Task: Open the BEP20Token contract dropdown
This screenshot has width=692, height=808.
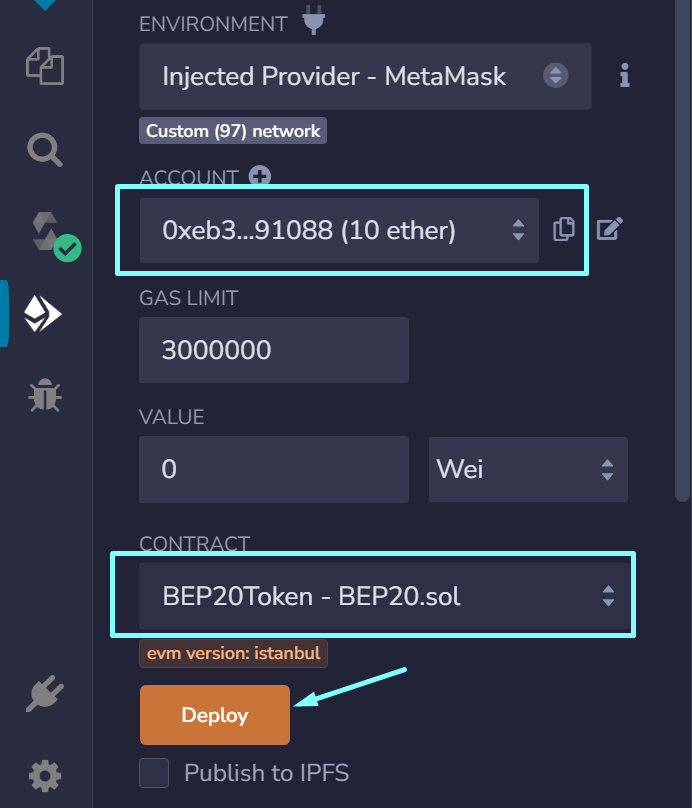Action: [x=384, y=596]
